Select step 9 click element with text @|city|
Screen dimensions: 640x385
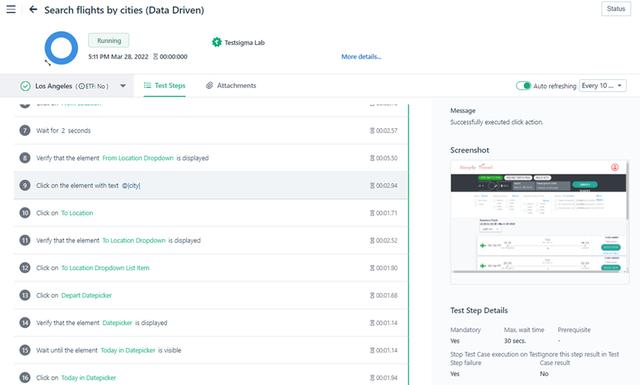coord(211,185)
